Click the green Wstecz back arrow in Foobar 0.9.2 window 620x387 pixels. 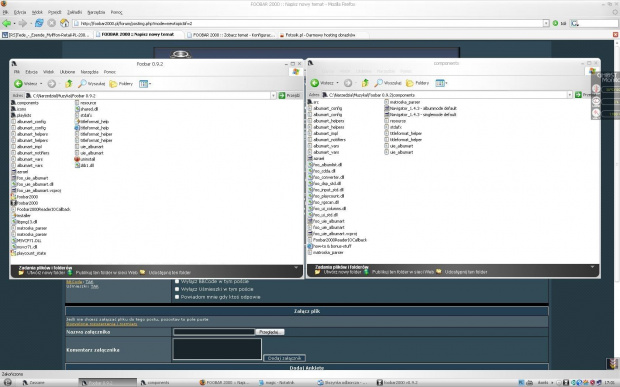click(x=18, y=83)
